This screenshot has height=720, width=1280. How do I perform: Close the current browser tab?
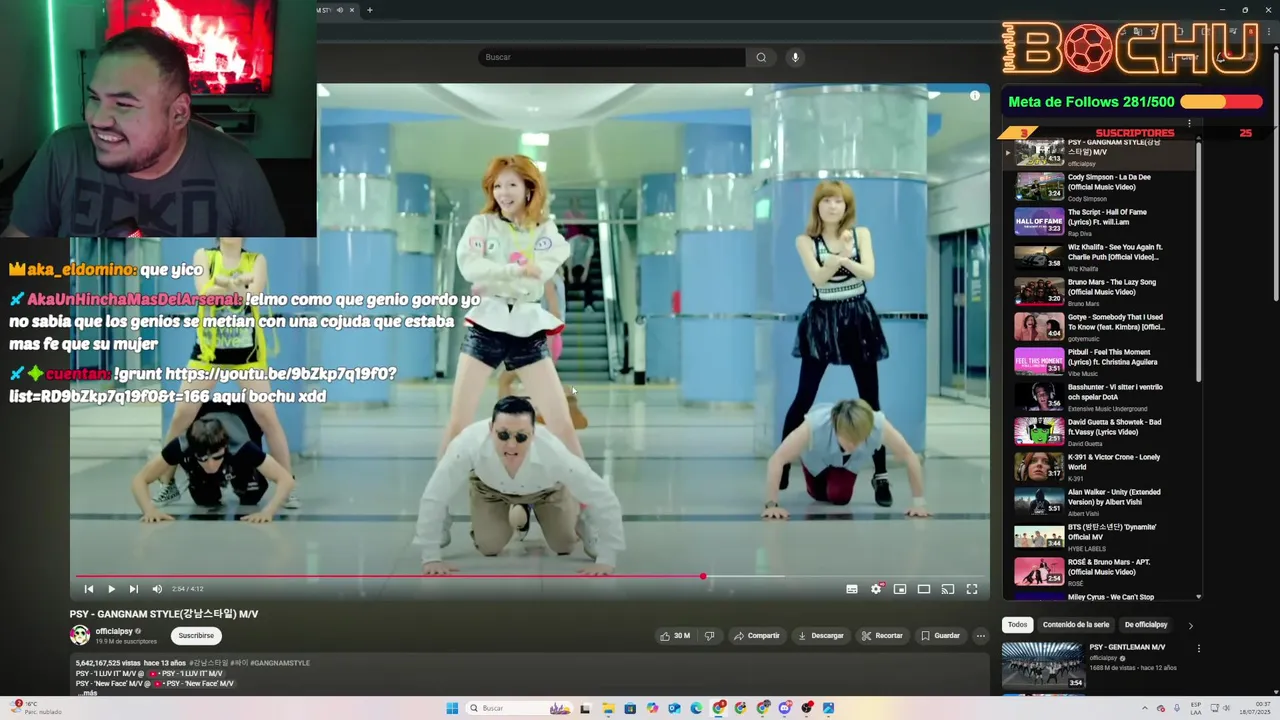click(x=352, y=10)
